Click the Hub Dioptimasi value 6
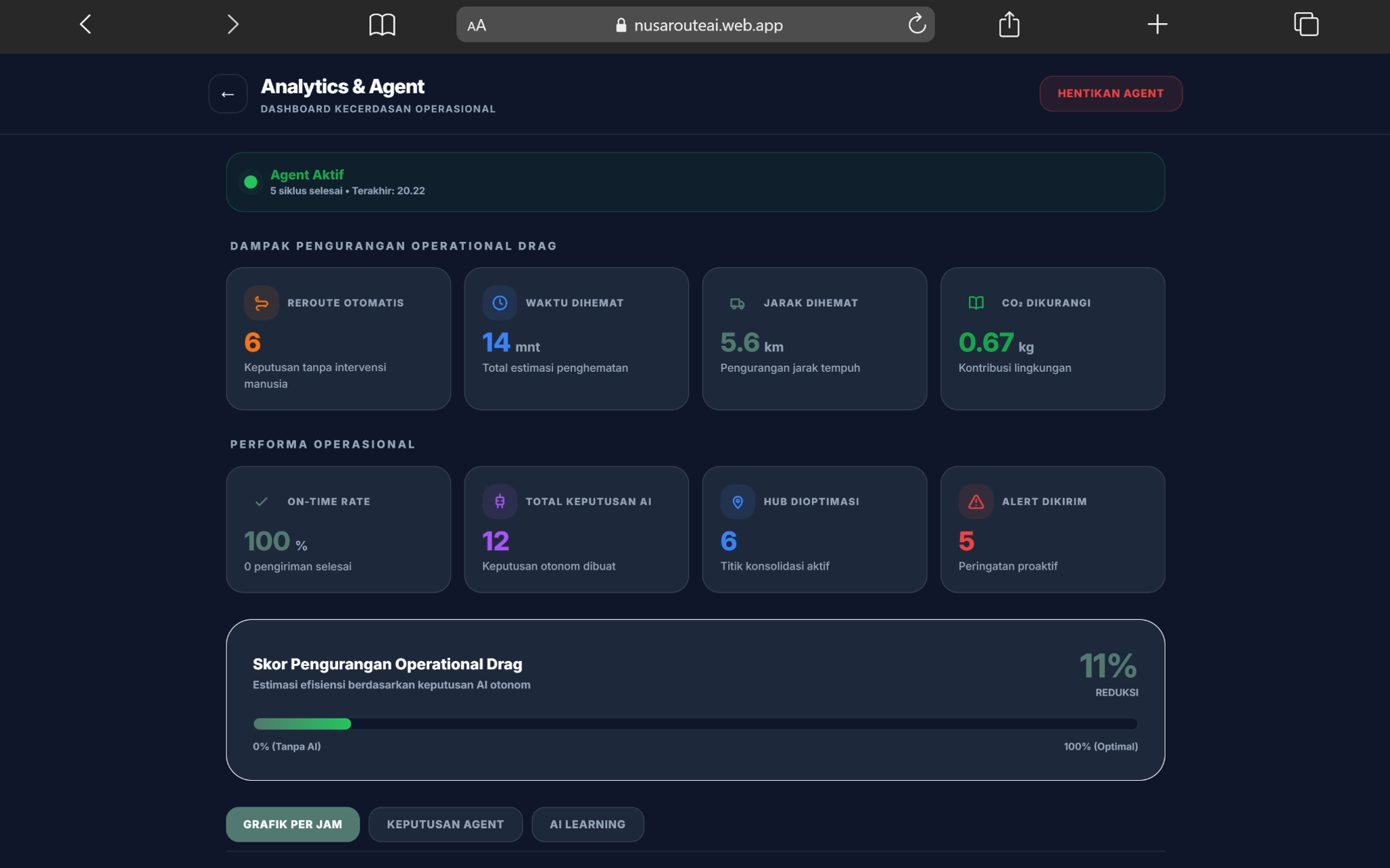 [x=729, y=541]
